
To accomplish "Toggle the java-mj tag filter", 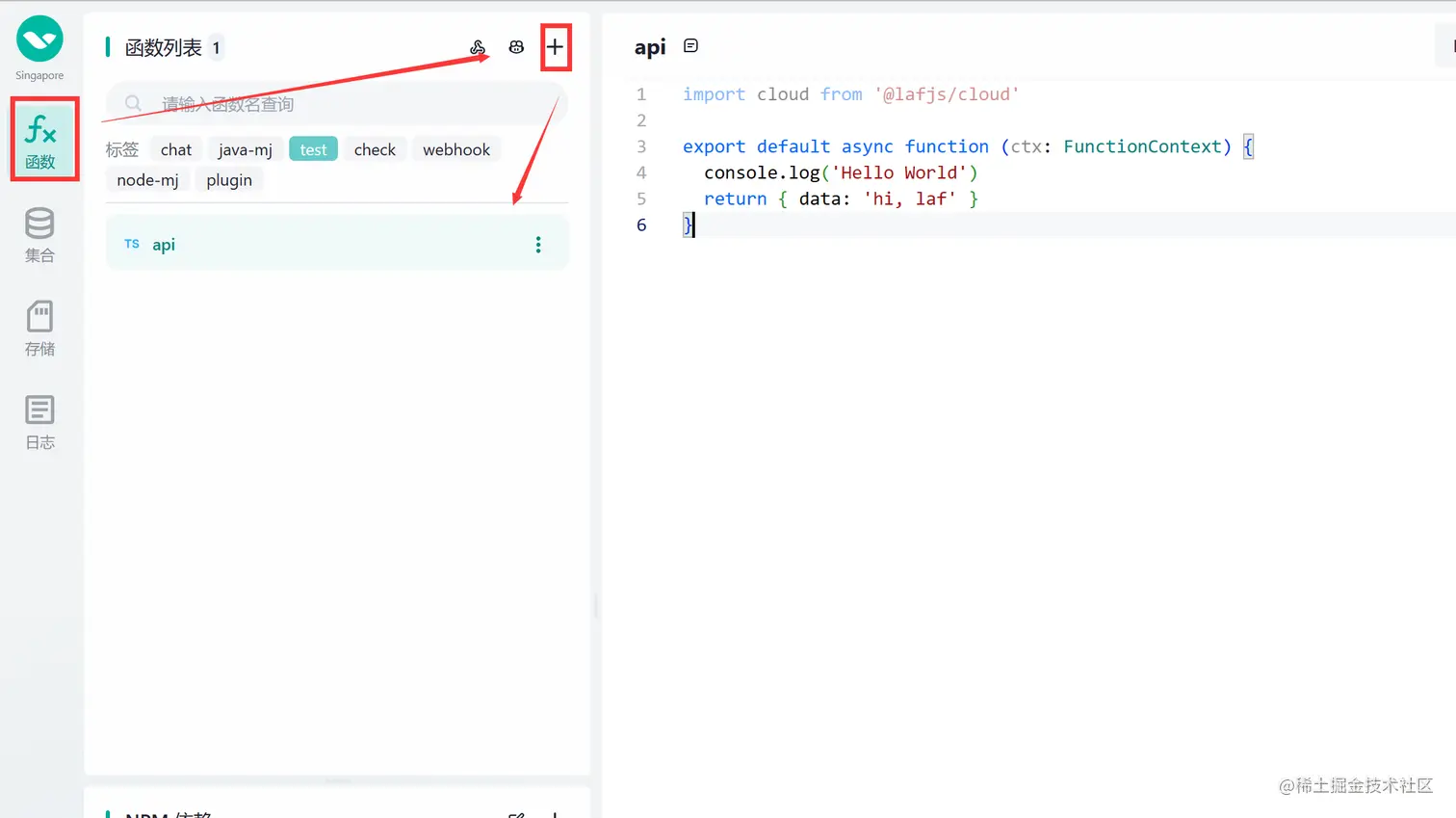I will [x=245, y=149].
